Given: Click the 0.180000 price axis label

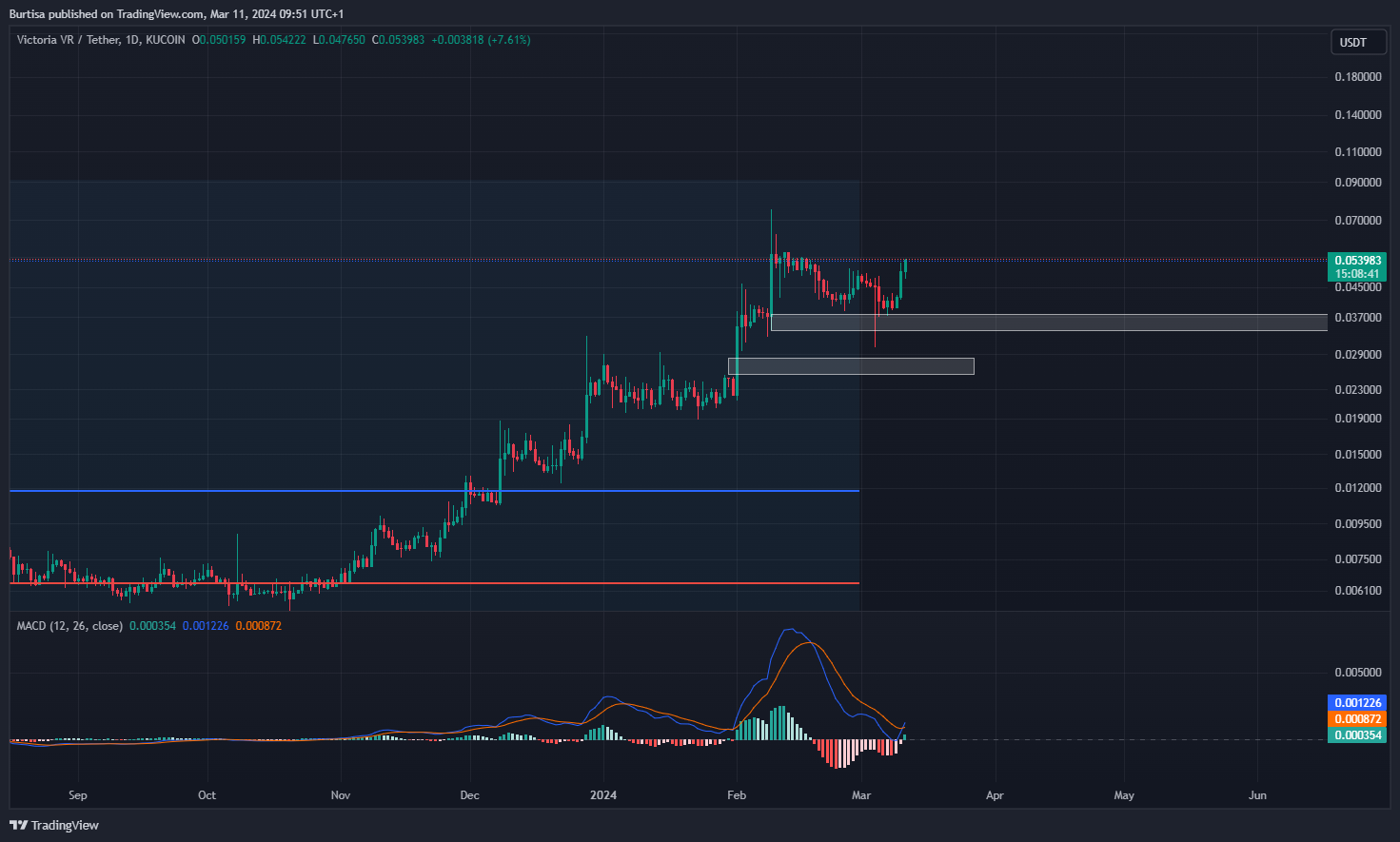Looking at the screenshot, I should click(1358, 77).
